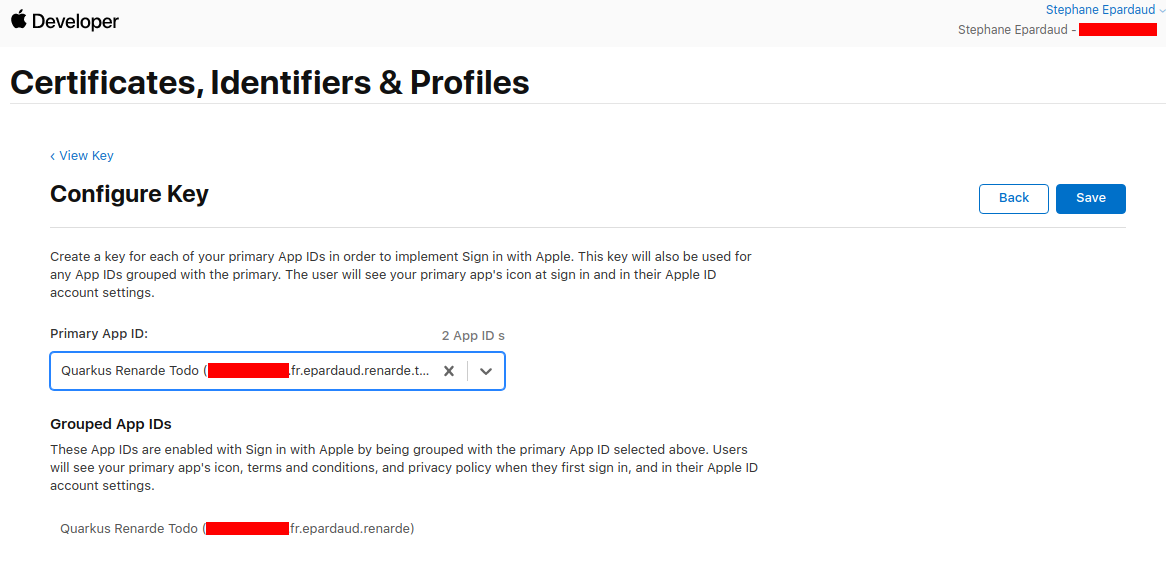Screen dimensions: 1166x562
Task: Open the Stephane Epardaud account menu
Action: point(1100,10)
